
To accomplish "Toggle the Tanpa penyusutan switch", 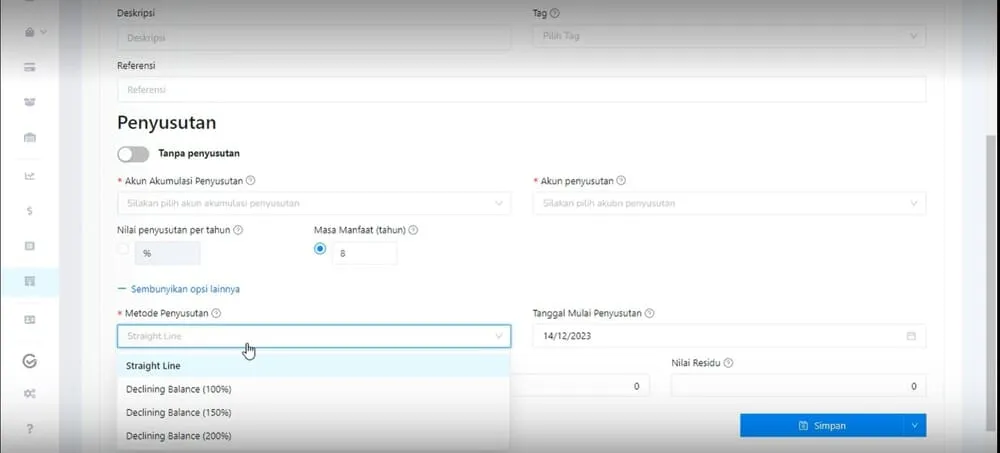I will [x=133, y=154].
